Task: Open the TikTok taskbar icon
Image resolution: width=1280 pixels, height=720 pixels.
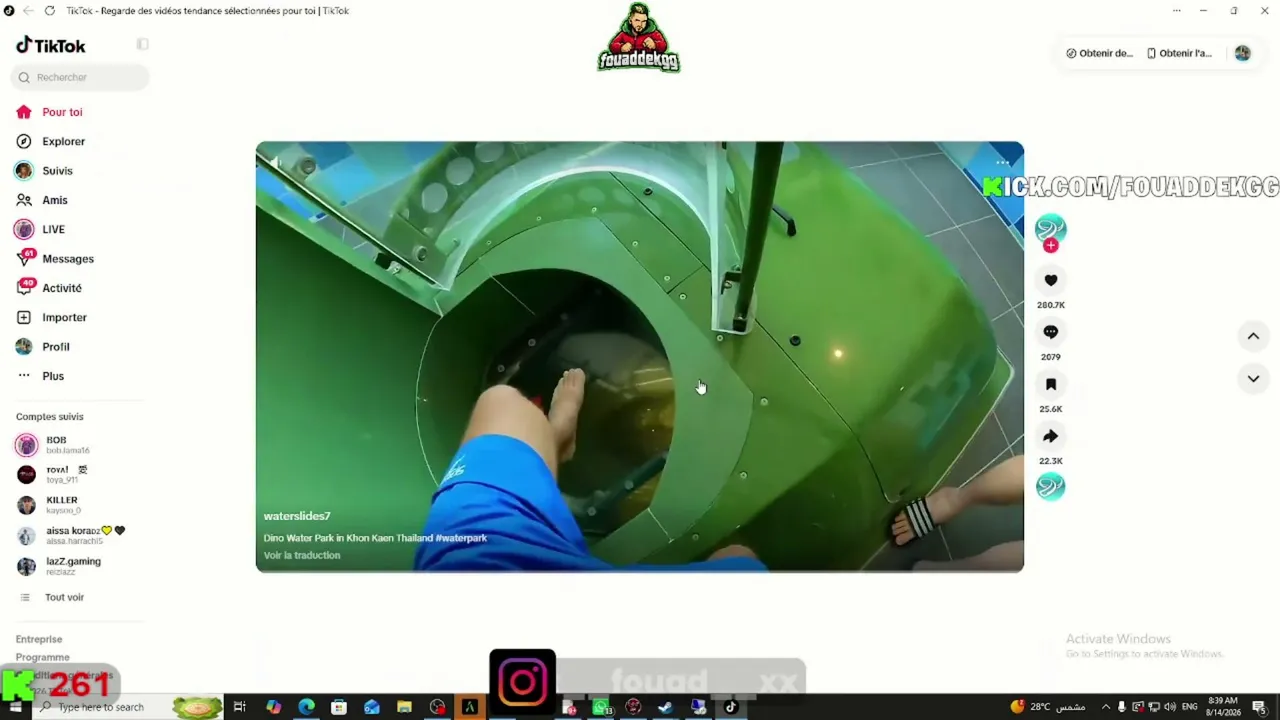Action: [731, 707]
